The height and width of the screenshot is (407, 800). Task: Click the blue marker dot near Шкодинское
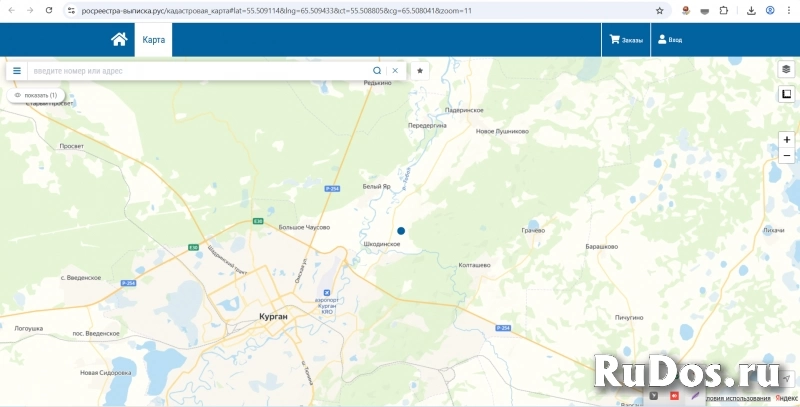coord(401,231)
